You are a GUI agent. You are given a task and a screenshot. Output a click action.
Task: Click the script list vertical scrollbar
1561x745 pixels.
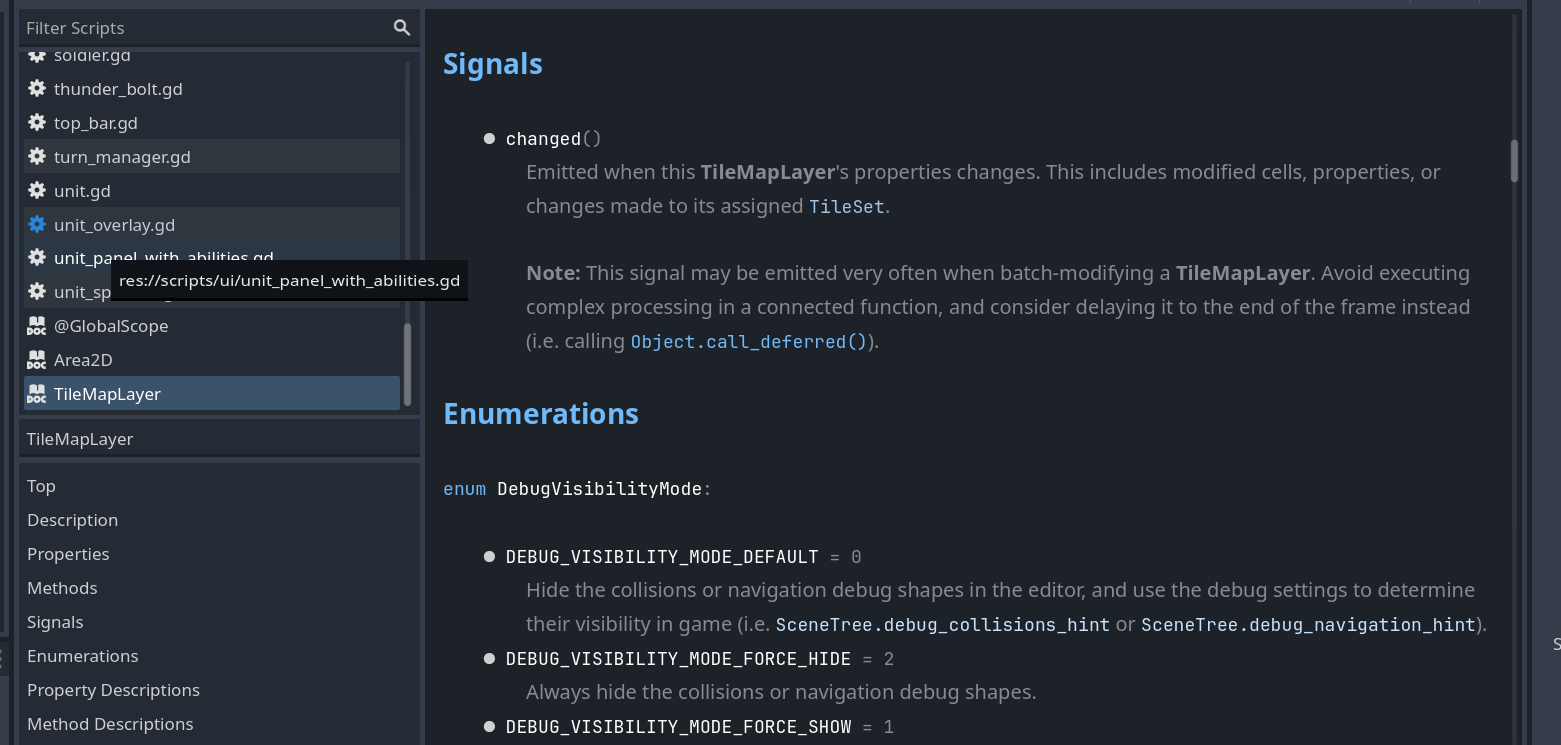(x=407, y=364)
